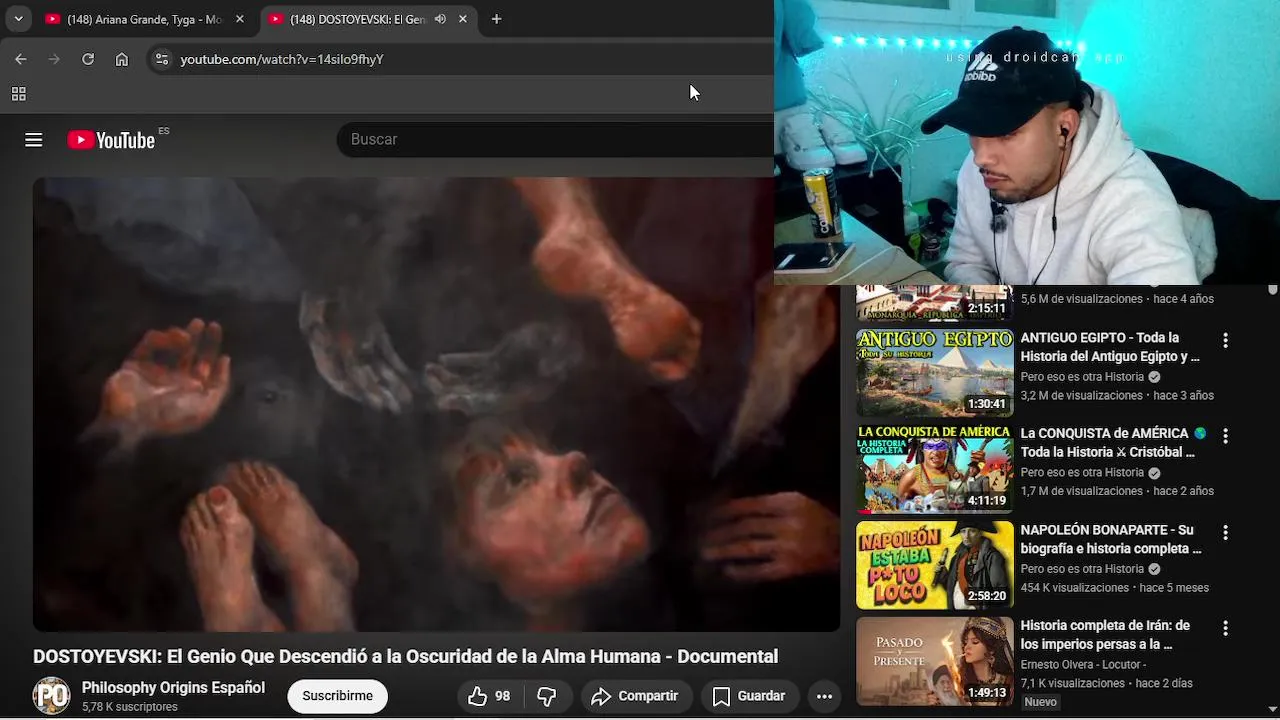
Task: Open NAPOLEÓN BONAPARTE - Su biografía title
Action: pos(1110,539)
